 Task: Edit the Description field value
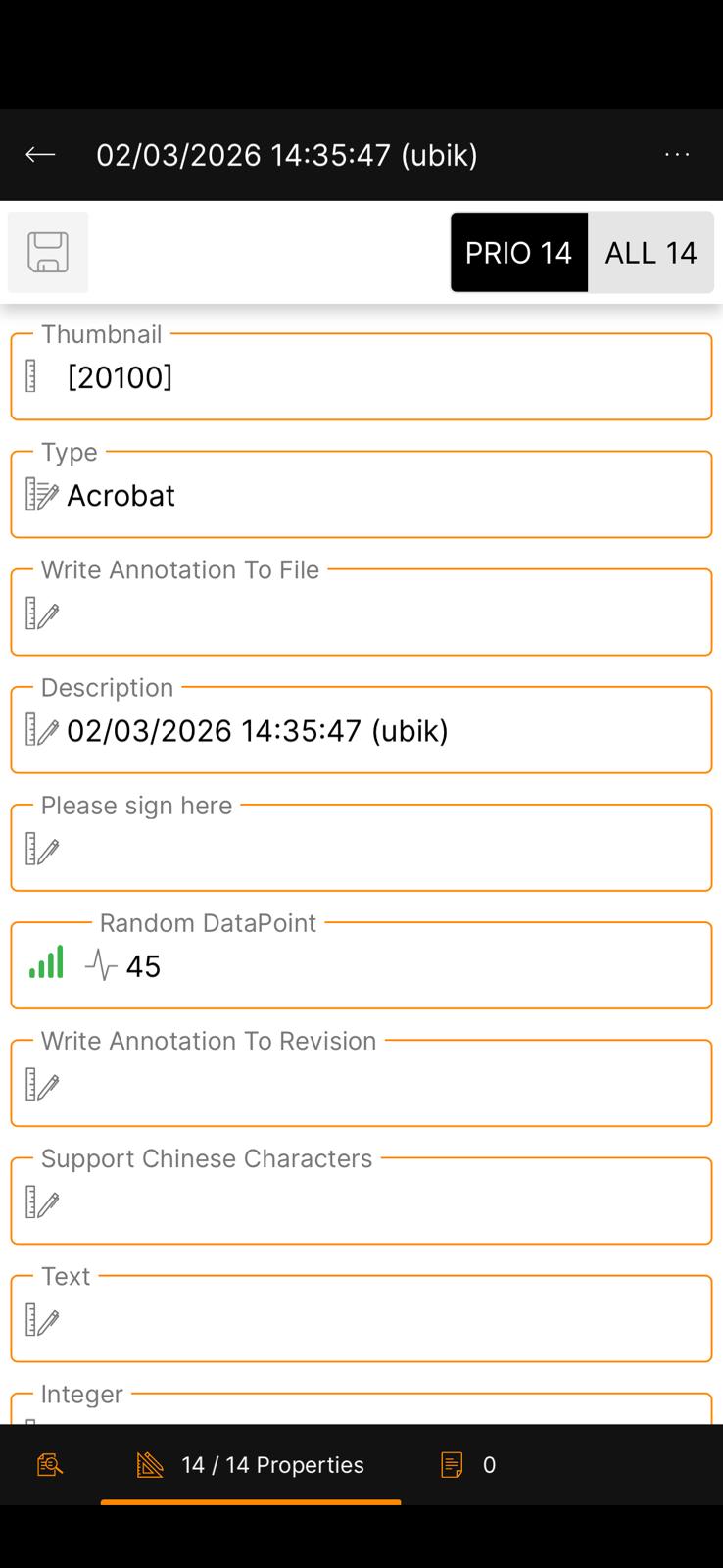258,731
